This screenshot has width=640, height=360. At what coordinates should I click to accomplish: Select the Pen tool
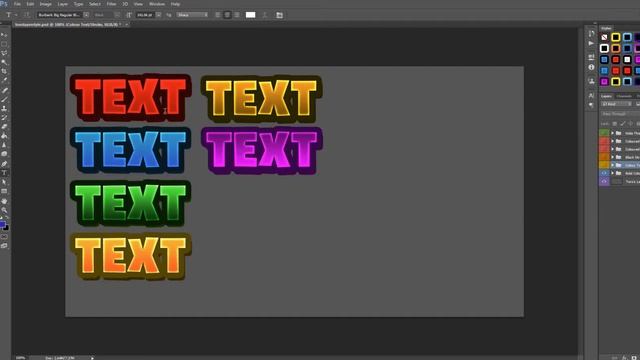tap(4, 164)
